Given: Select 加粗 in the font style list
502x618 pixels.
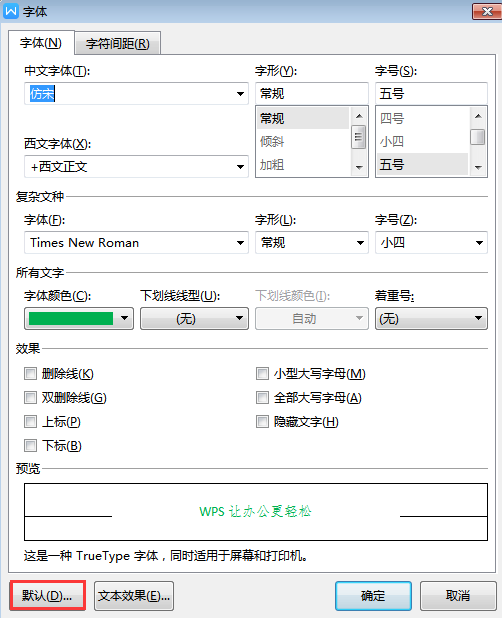Looking at the screenshot, I should pyautogui.click(x=303, y=164).
